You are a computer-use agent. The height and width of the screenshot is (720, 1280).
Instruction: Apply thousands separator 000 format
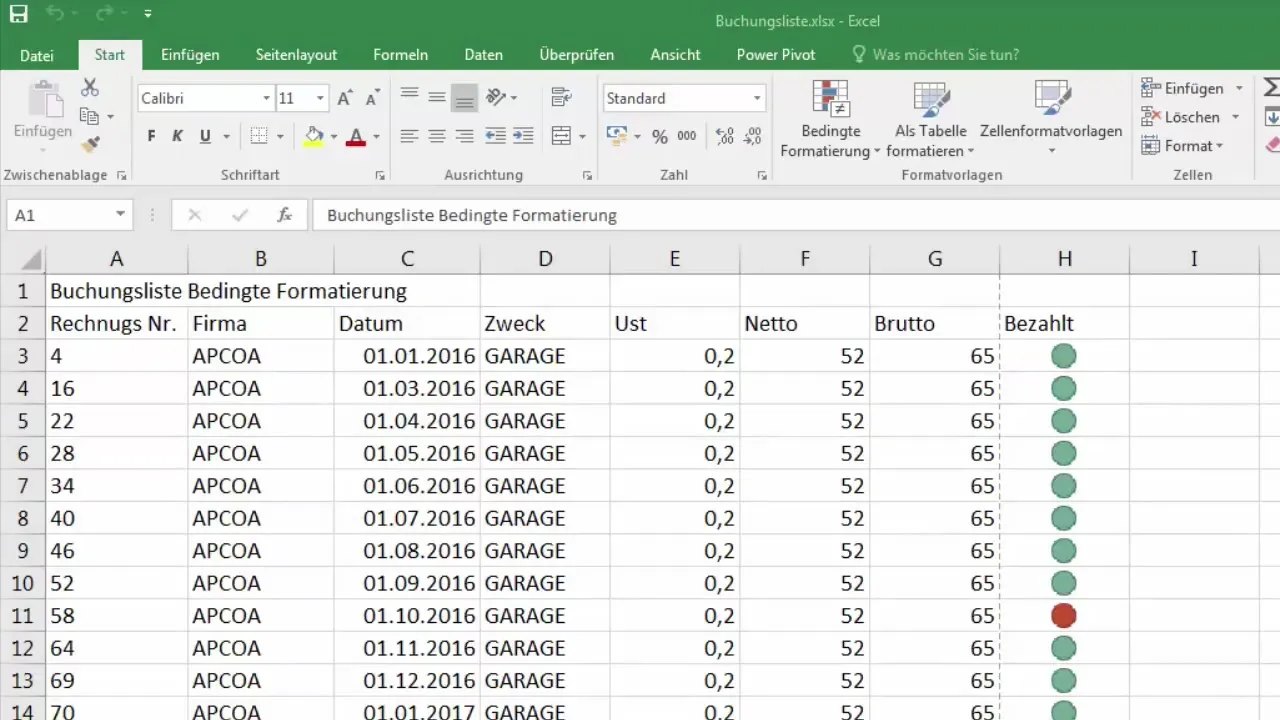(687, 136)
